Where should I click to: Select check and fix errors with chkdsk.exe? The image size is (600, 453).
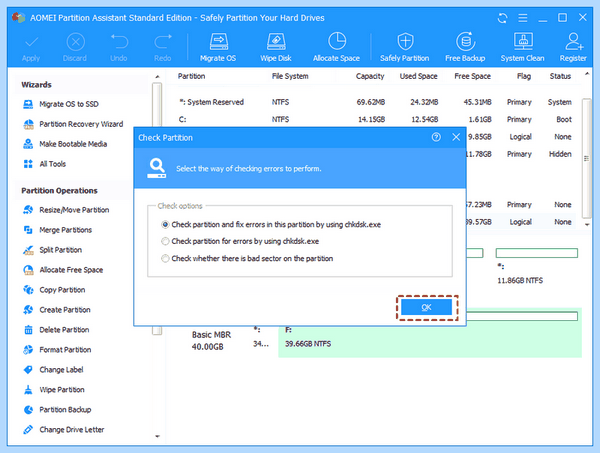pyautogui.click(x=271, y=225)
